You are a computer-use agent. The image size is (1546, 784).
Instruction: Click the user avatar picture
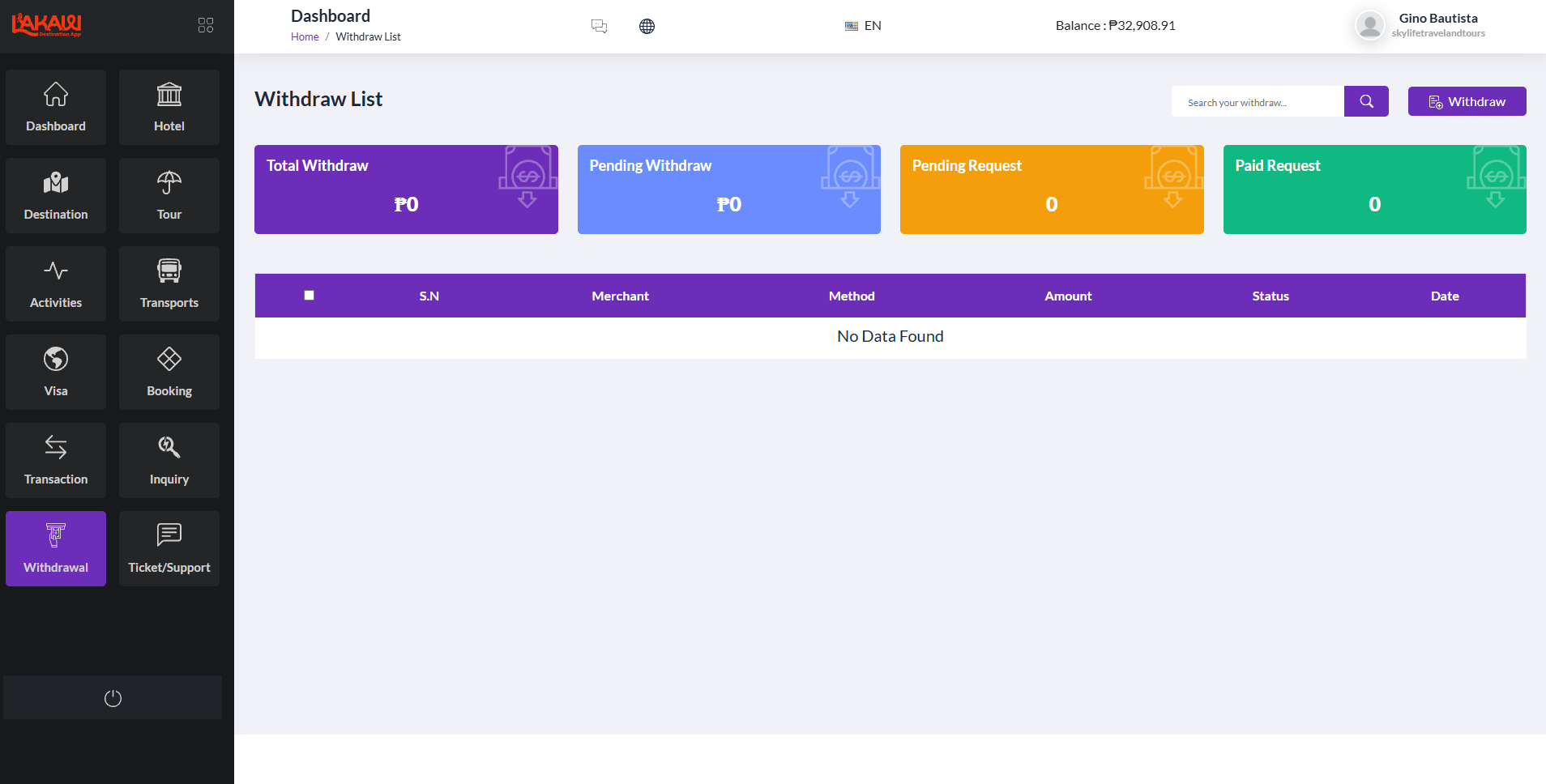click(1370, 25)
